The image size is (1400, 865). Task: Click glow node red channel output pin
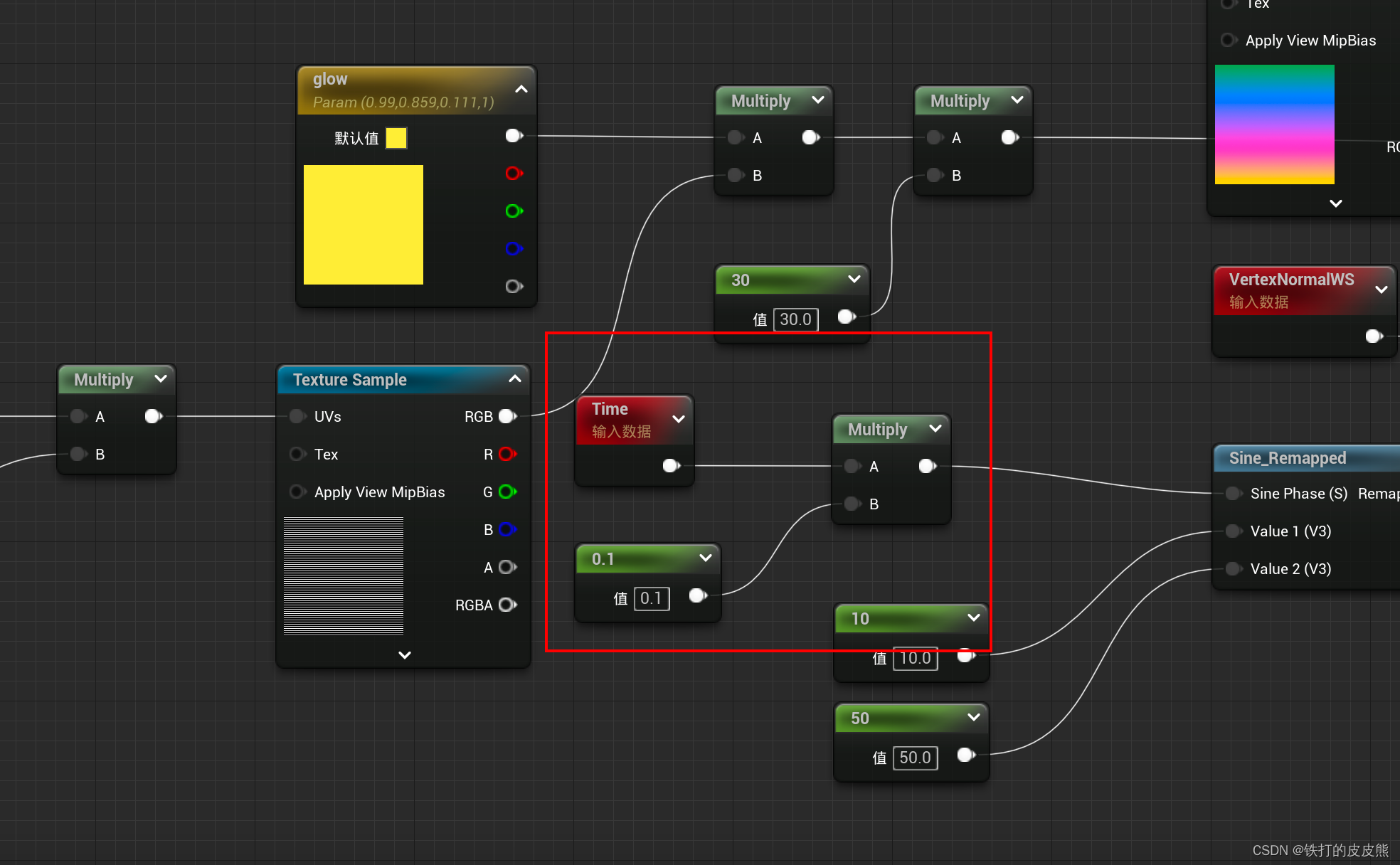(x=514, y=174)
